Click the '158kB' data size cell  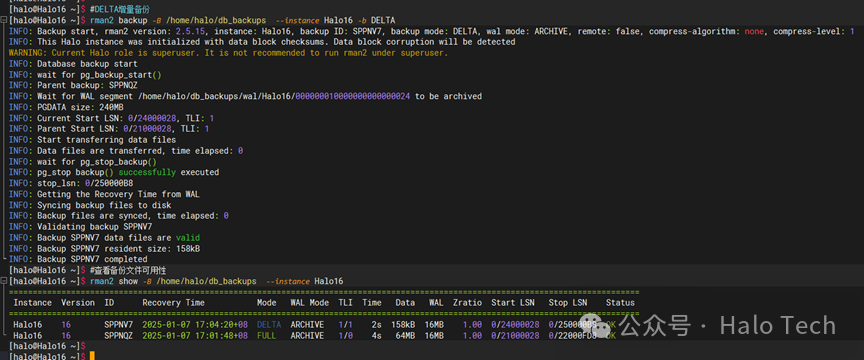pyautogui.click(x=403, y=325)
